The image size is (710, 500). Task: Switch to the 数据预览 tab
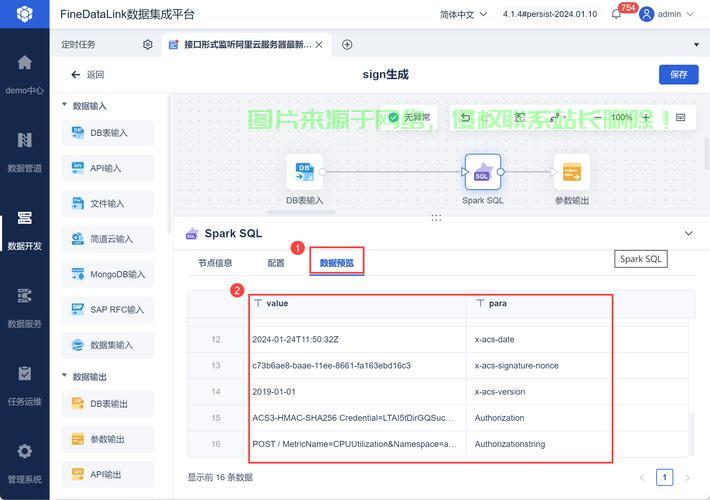pos(336,263)
